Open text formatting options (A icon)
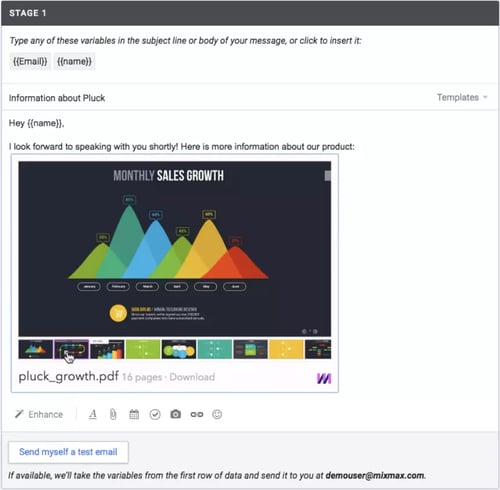The width and height of the screenshot is (500, 490). click(x=93, y=414)
